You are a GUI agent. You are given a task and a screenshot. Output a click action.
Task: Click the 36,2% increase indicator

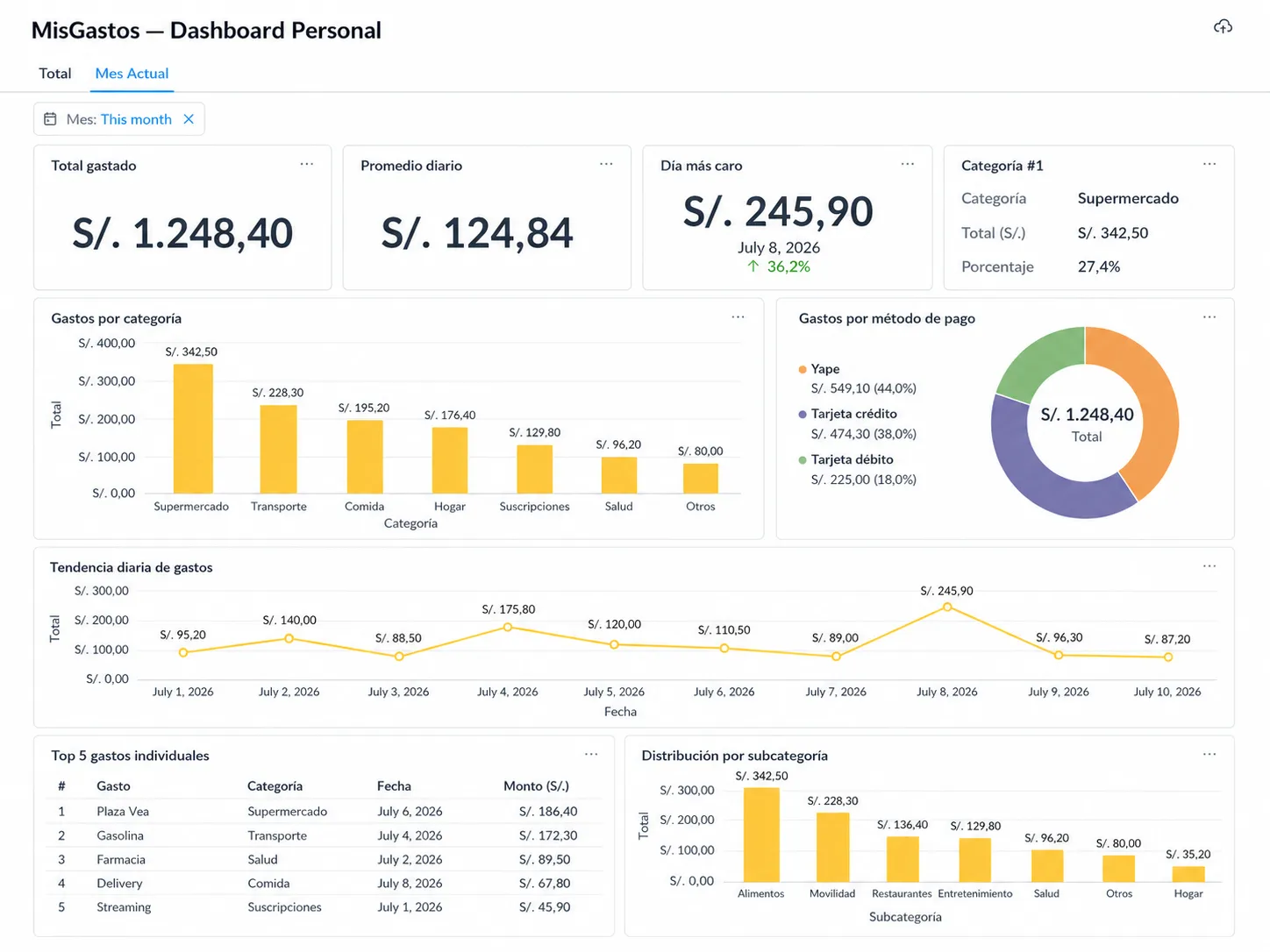(779, 266)
